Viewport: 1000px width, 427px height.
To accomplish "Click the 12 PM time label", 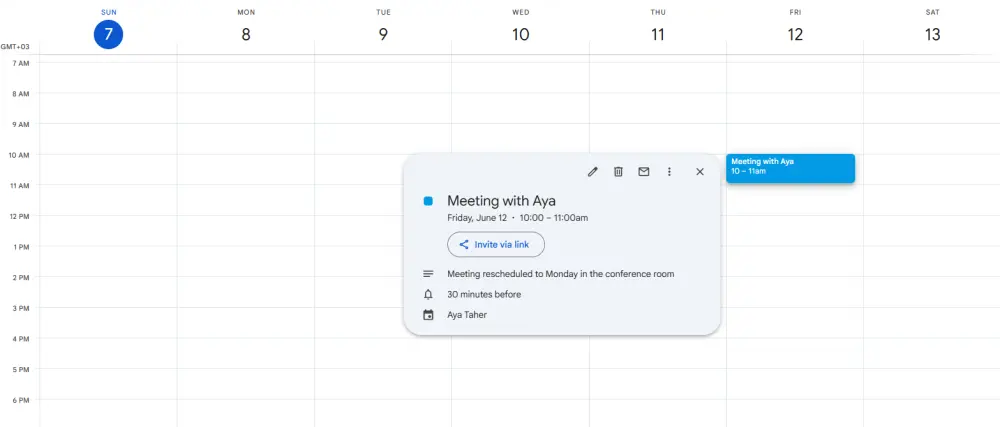I will 20,216.
